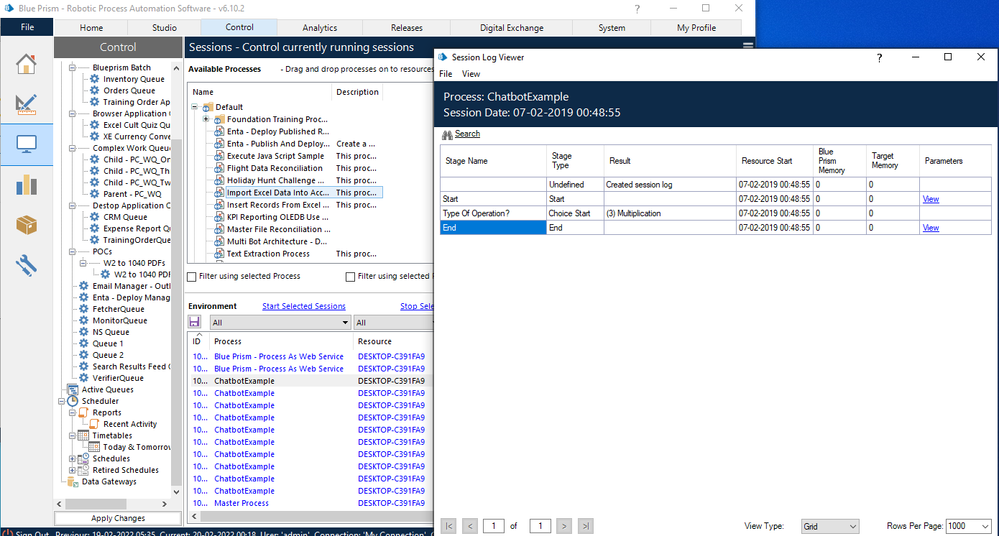Enable Filter using selected Process checkbox
Viewport: 999px width, 536px height.
click(x=192, y=277)
